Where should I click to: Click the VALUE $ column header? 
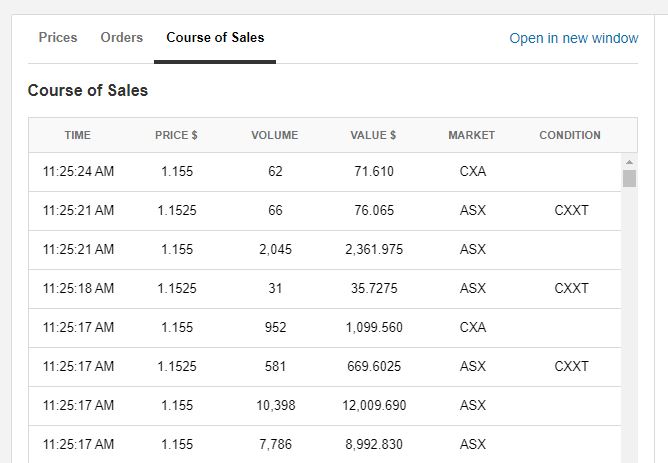click(x=373, y=135)
